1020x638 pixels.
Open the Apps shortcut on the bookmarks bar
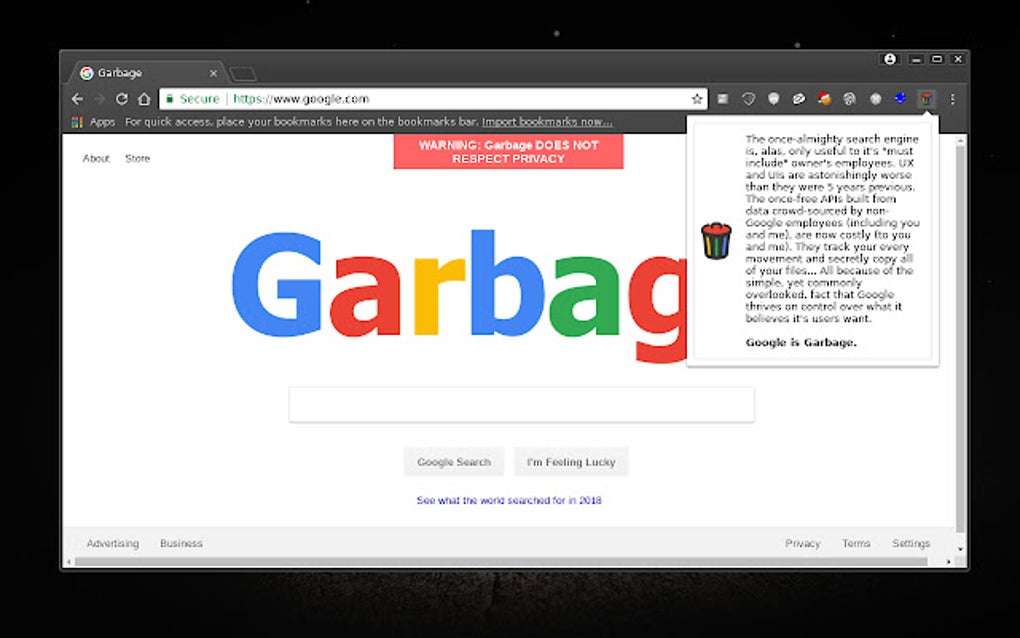click(88, 121)
